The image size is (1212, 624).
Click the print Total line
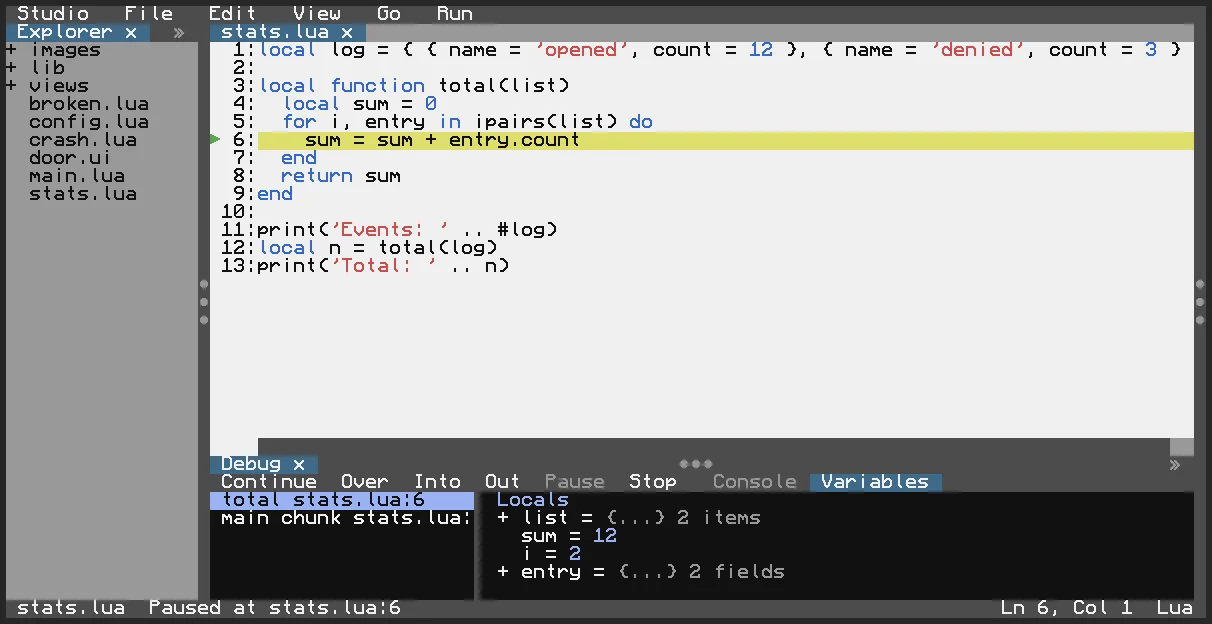(383, 266)
